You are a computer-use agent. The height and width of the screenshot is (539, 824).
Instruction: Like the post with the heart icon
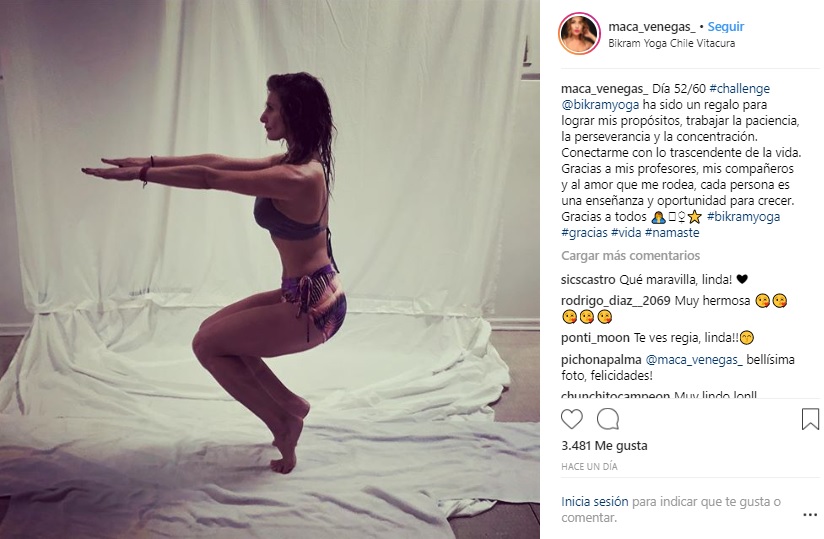tap(572, 419)
